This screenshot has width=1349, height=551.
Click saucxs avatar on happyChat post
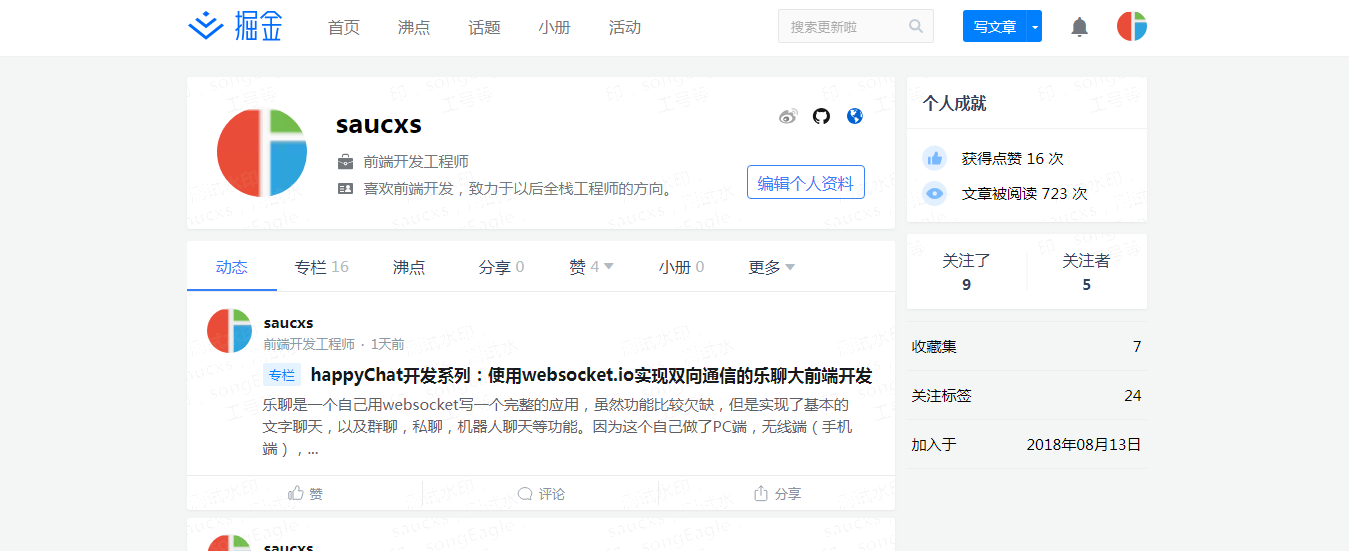[x=229, y=331]
